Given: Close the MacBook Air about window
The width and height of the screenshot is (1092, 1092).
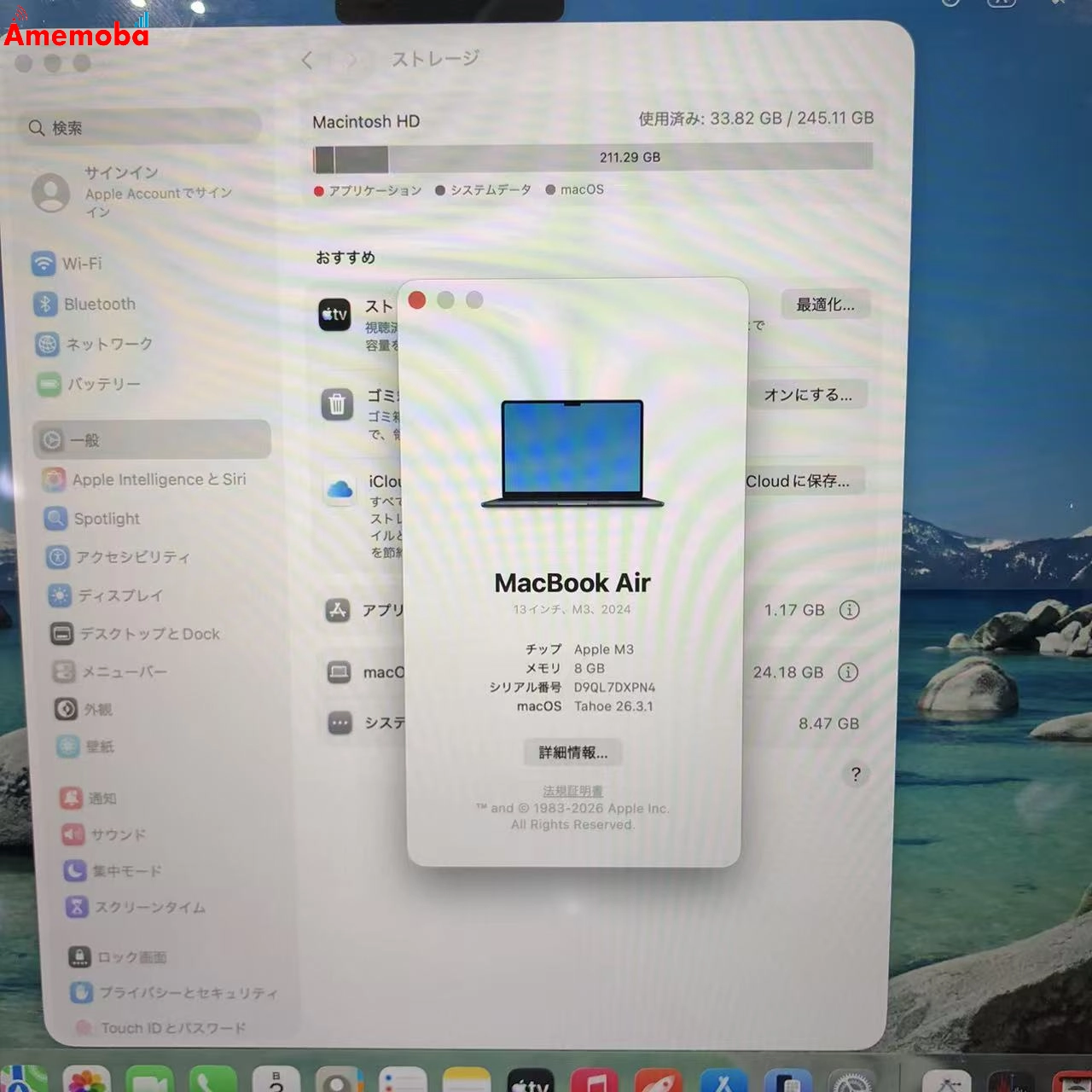Looking at the screenshot, I should (417, 299).
